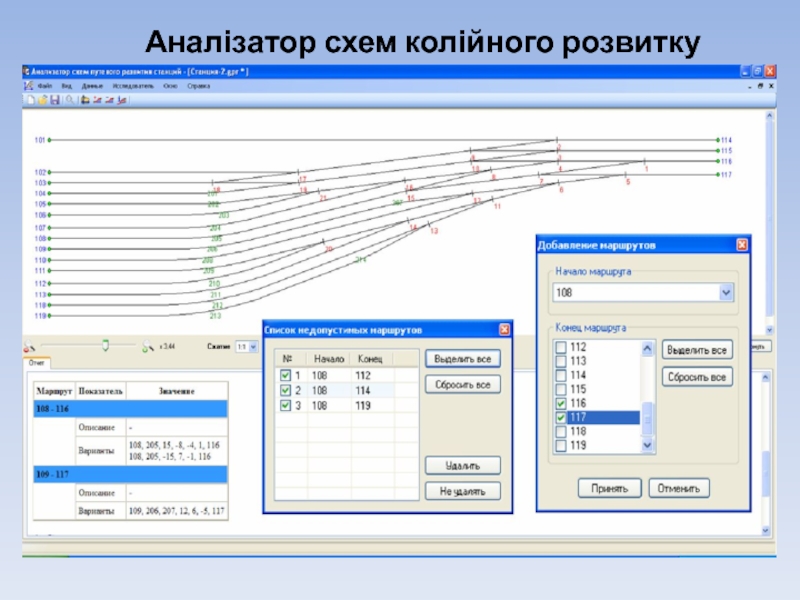Click node 101 label on the diagram
Image resolution: width=800 pixels, height=600 pixels.
[x=40, y=140]
